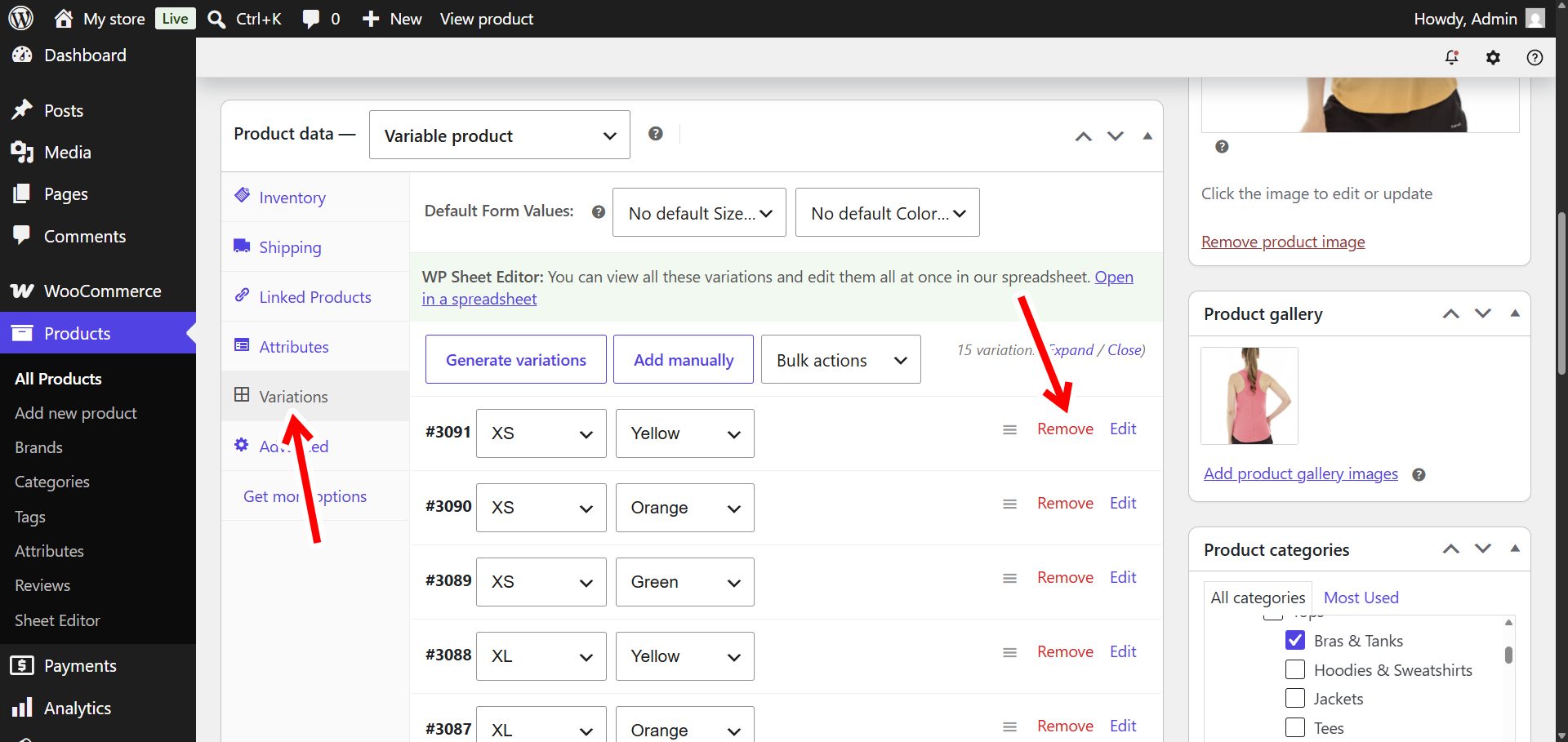Open the XL size dropdown for #3088
Screen dimensions: 1568x742
(541, 656)
